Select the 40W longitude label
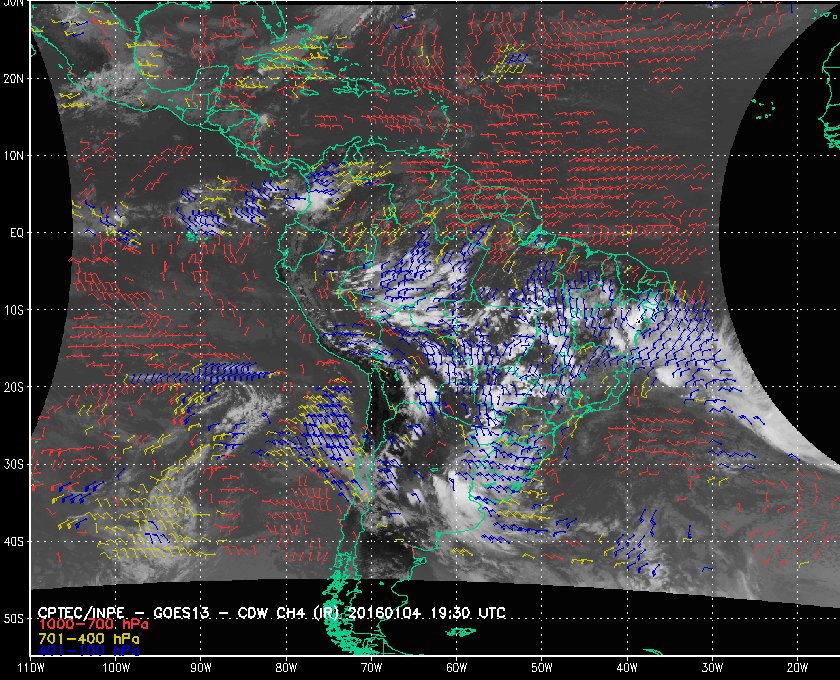This screenshot has width=840, height=680. point(627,668)
